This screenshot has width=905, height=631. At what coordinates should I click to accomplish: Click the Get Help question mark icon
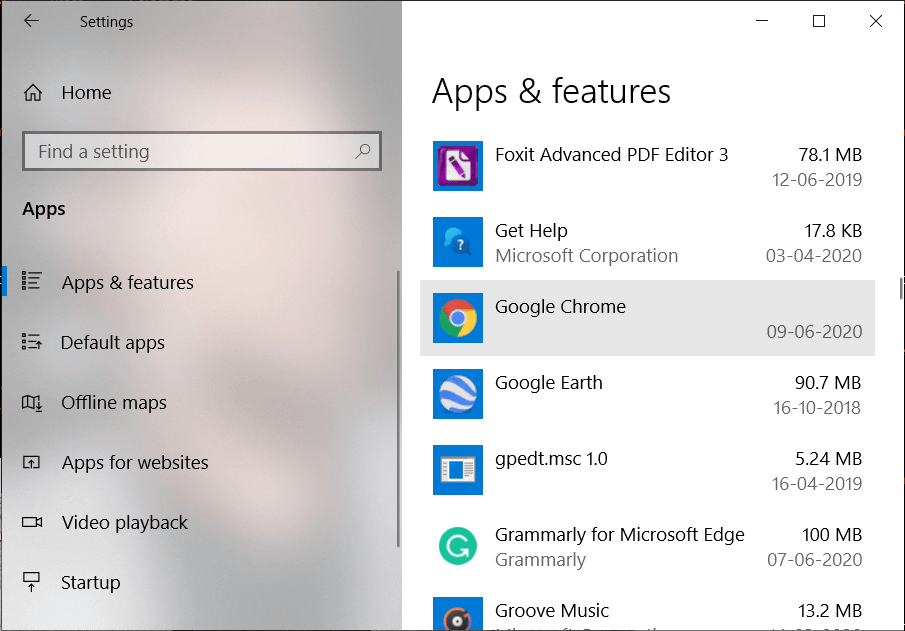point(457,242)
